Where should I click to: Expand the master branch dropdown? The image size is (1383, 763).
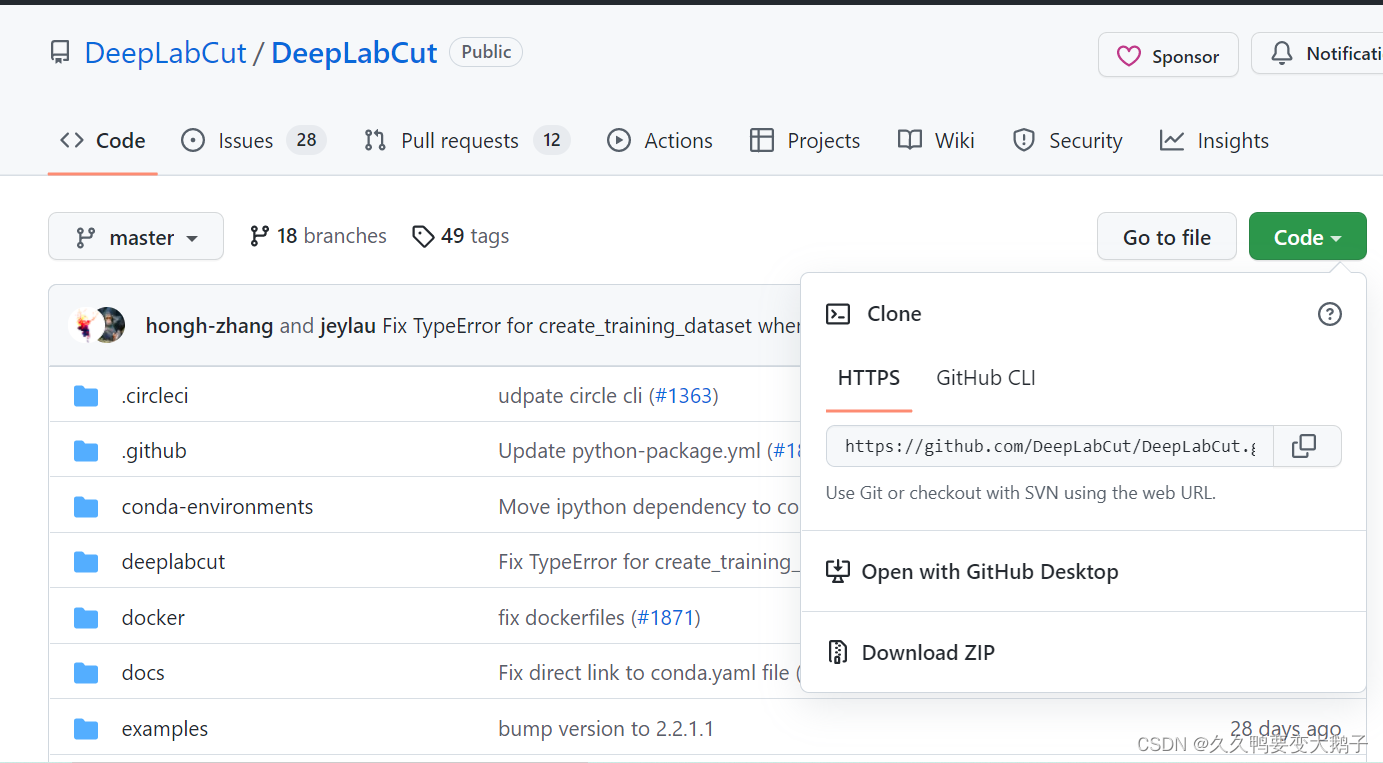click(x=136, y=237)
